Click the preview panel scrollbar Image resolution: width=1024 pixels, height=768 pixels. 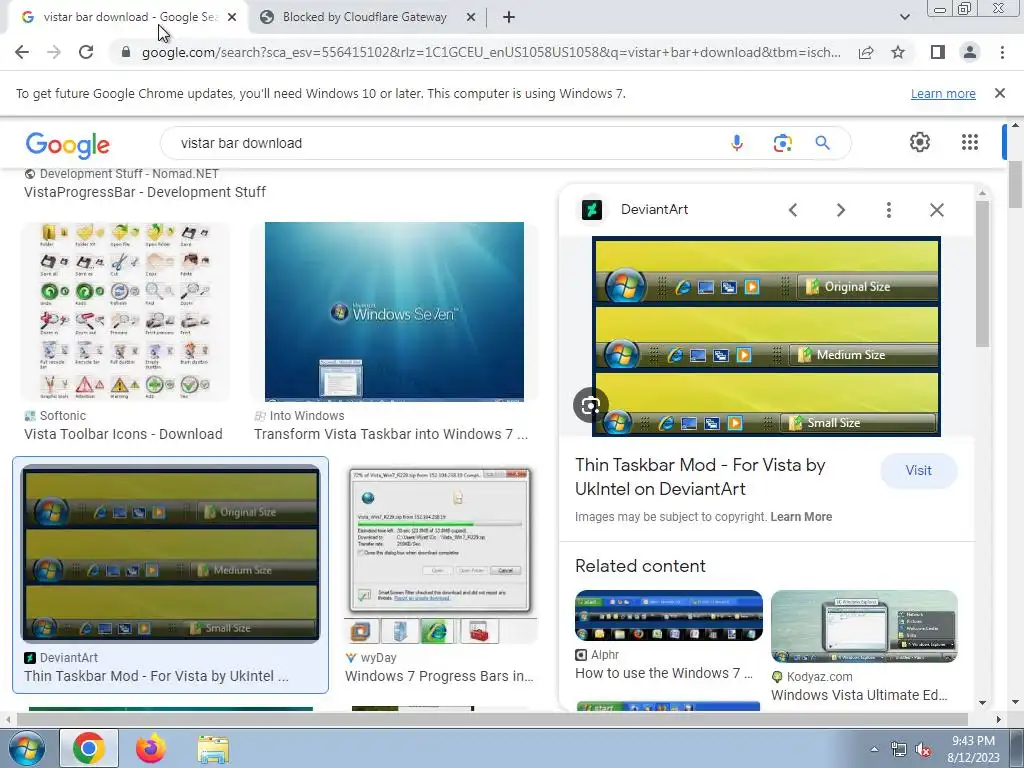pyautogui.click(x=982, y=274)
